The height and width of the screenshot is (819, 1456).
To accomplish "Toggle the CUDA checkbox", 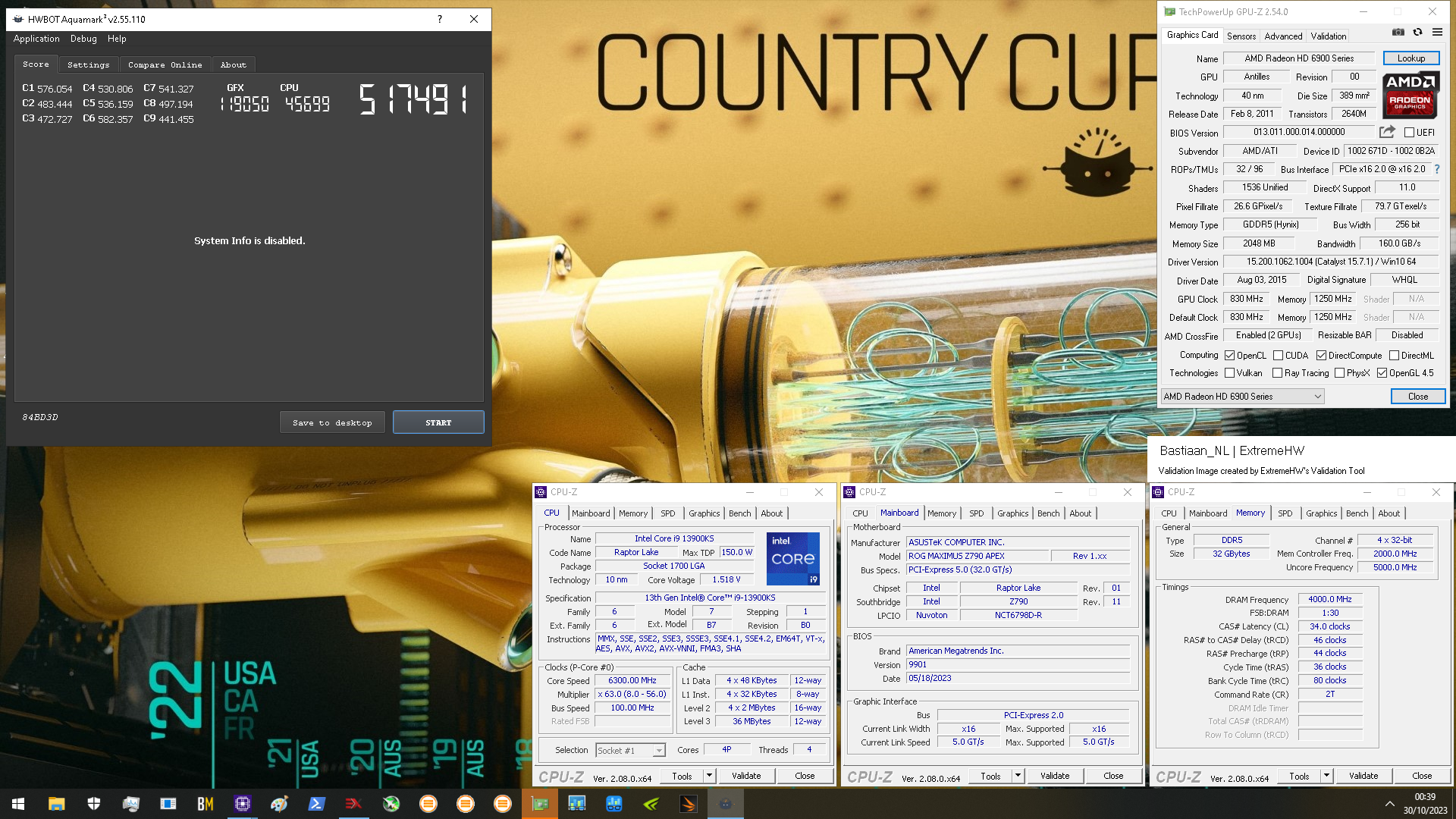I will 1278,355.
